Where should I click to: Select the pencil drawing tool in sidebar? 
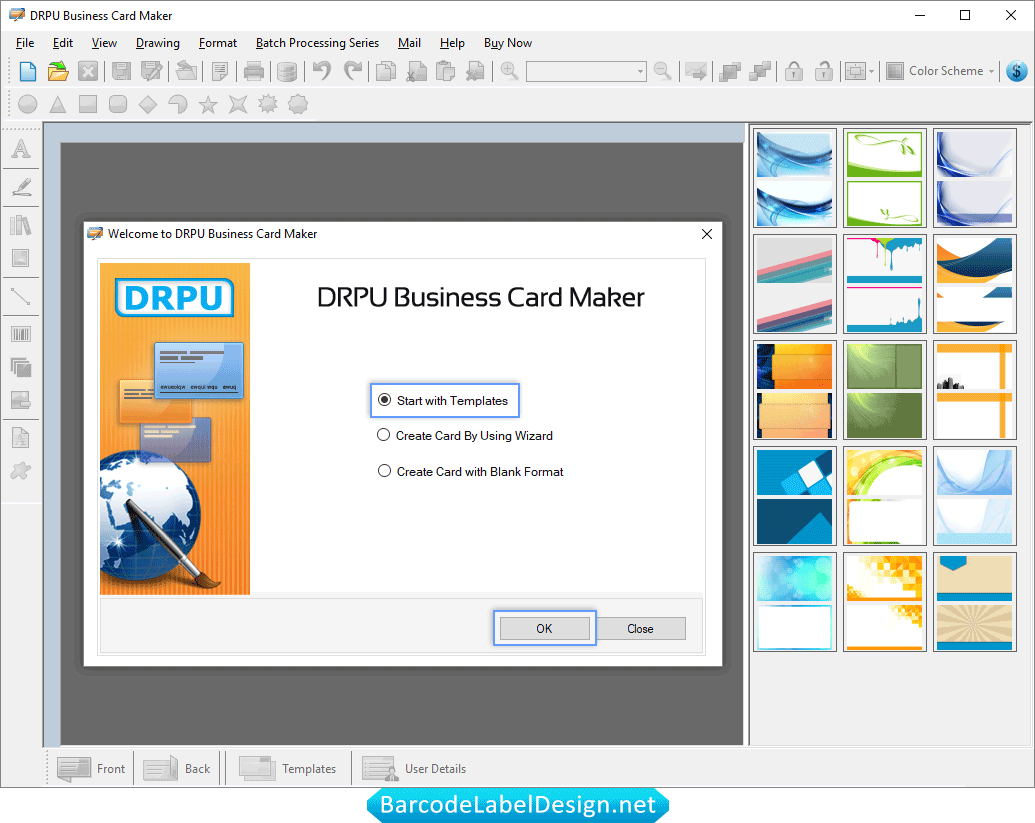click(x=21, y=187)
